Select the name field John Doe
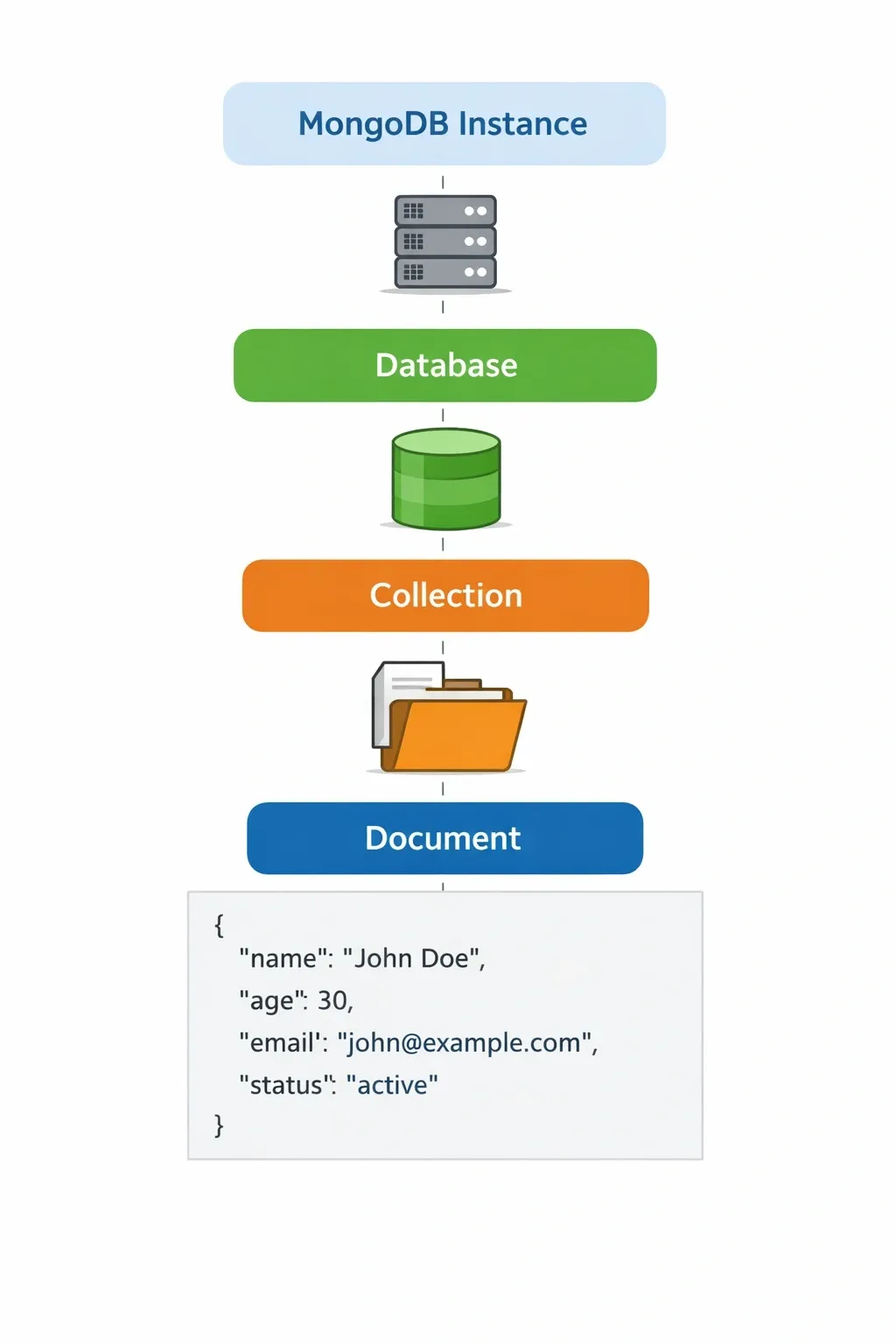This screenshot has width=896, height=1344. (x=413, y=957)
